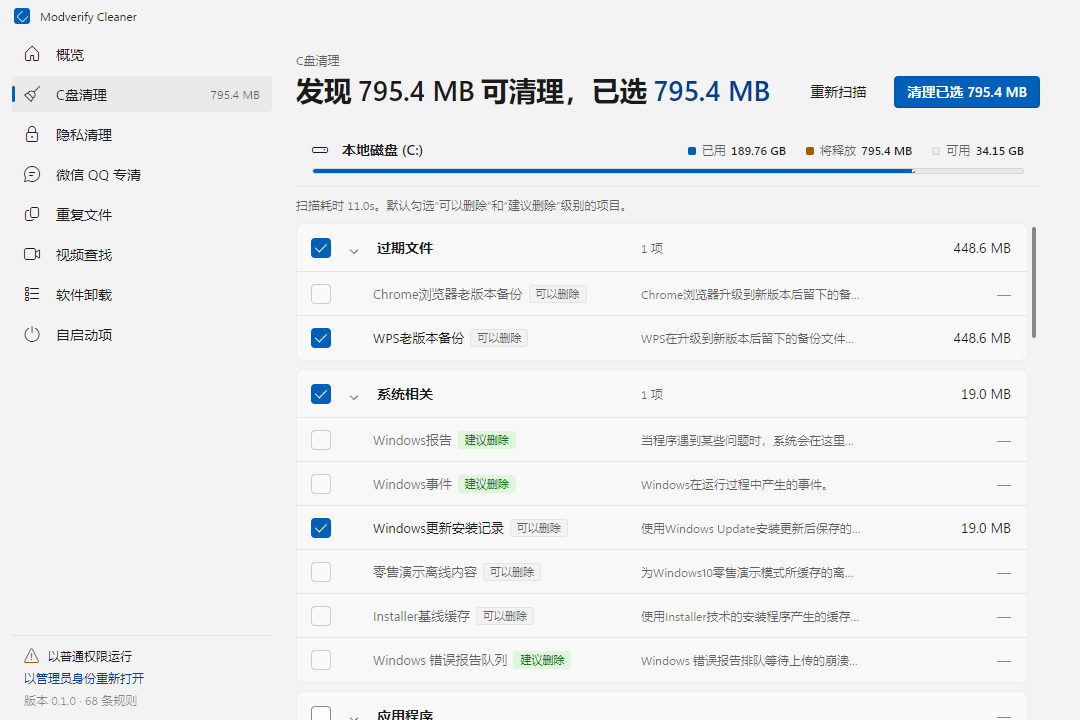Click the Modverify Cleaner app logo icon
The width and height of the screenshot is (1080, 720).
coord(22,17)
